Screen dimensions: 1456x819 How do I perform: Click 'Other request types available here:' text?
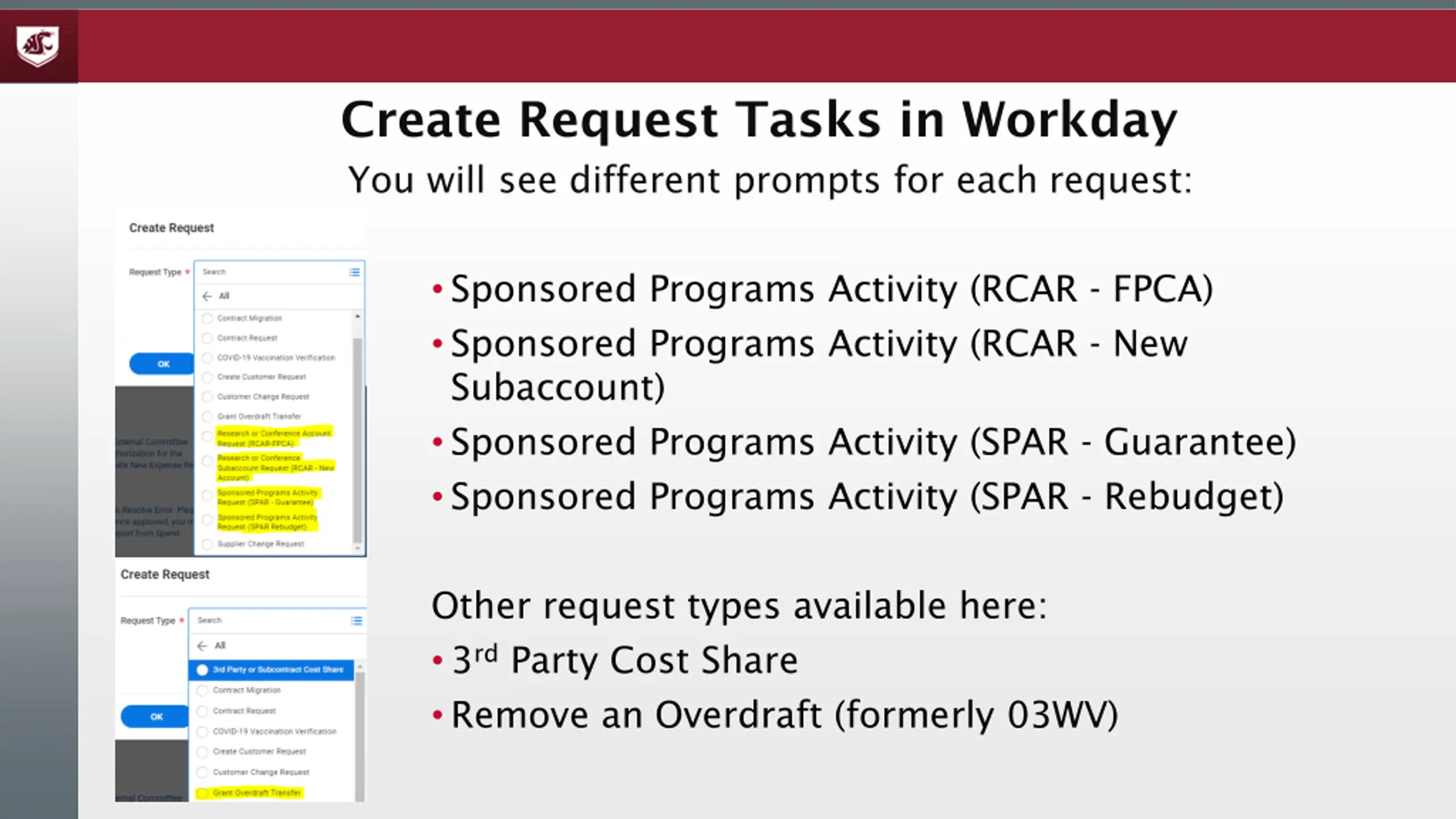click(x=739, y=606)
